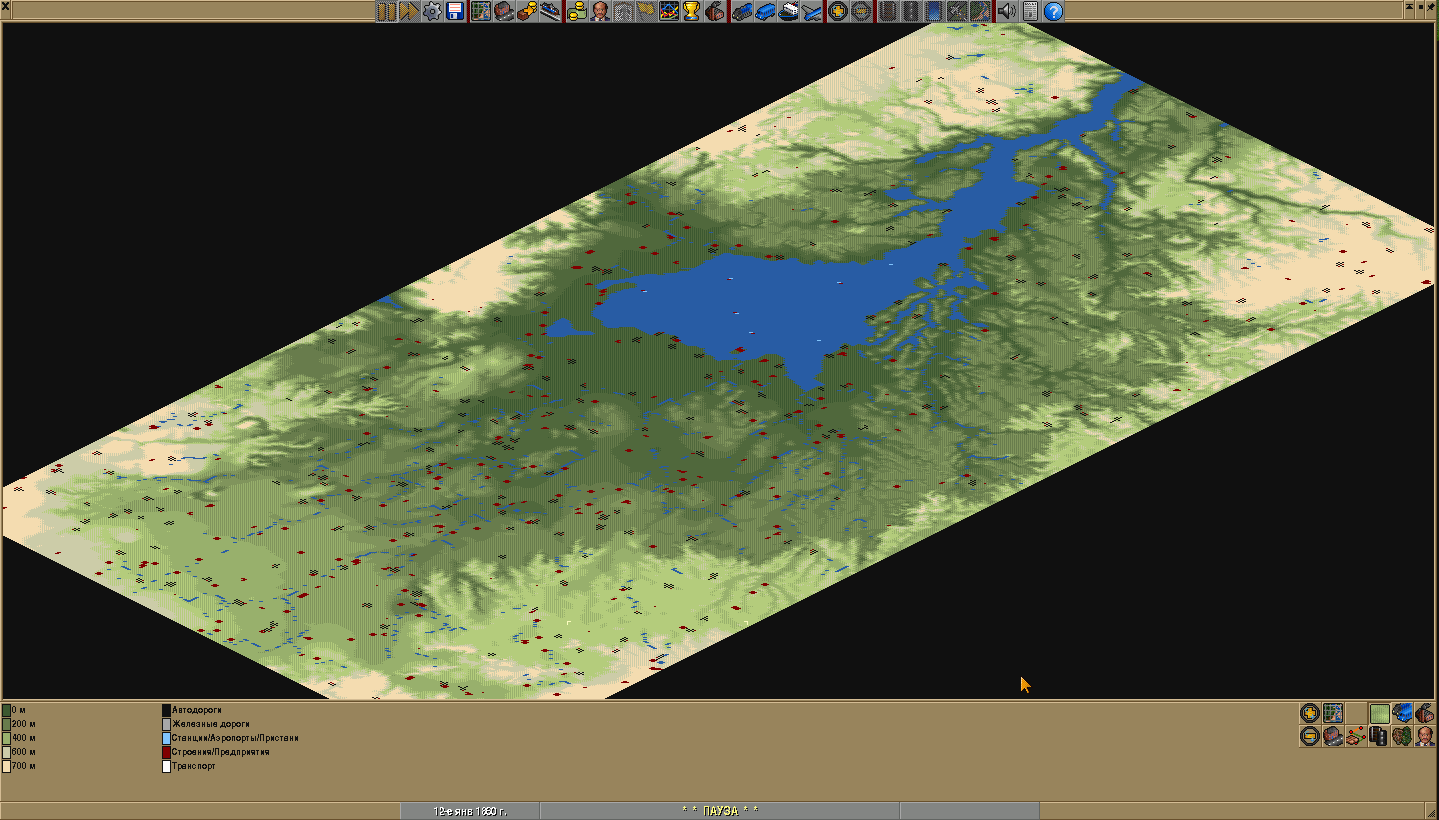Screen dimensions: 1439x820
Task: Open the finances coins icon
Action: [576, 11]
